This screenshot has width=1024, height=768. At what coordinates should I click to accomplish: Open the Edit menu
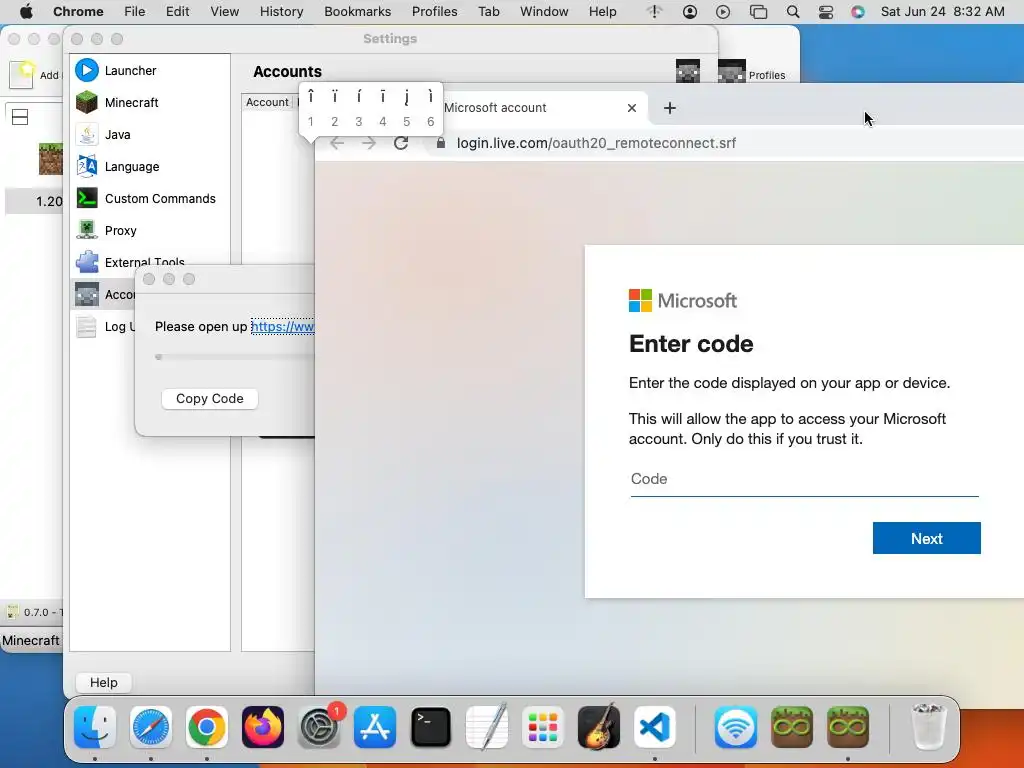[177, 12]
